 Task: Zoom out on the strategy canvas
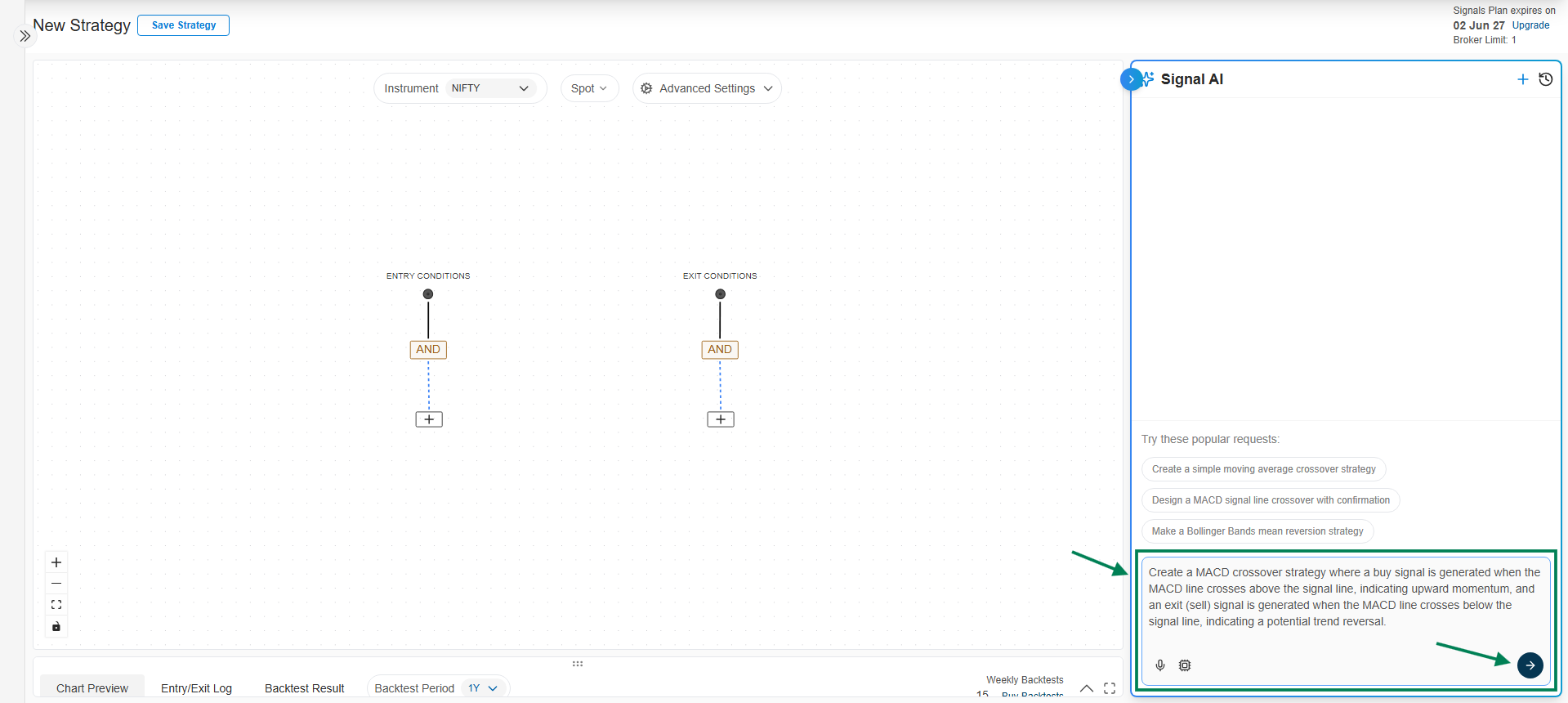56,584
